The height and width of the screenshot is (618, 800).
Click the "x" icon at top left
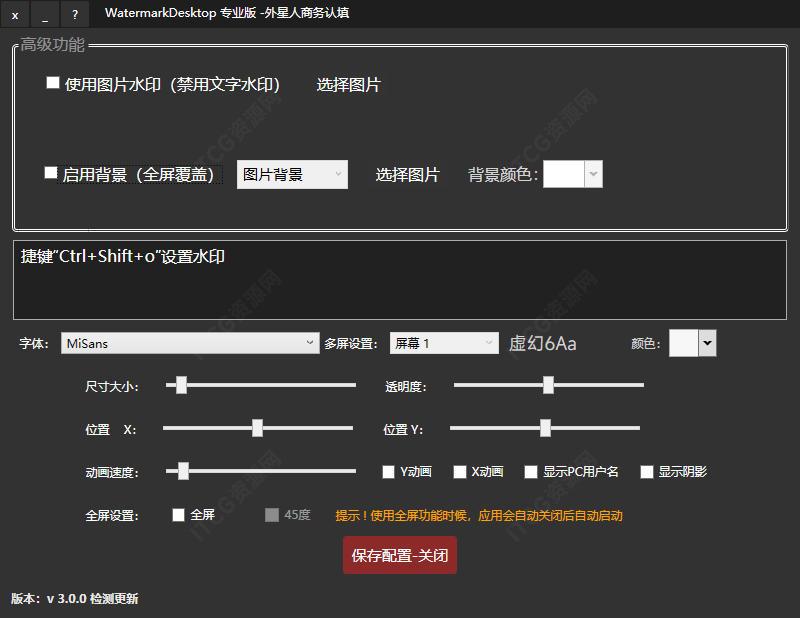point(13,14)
